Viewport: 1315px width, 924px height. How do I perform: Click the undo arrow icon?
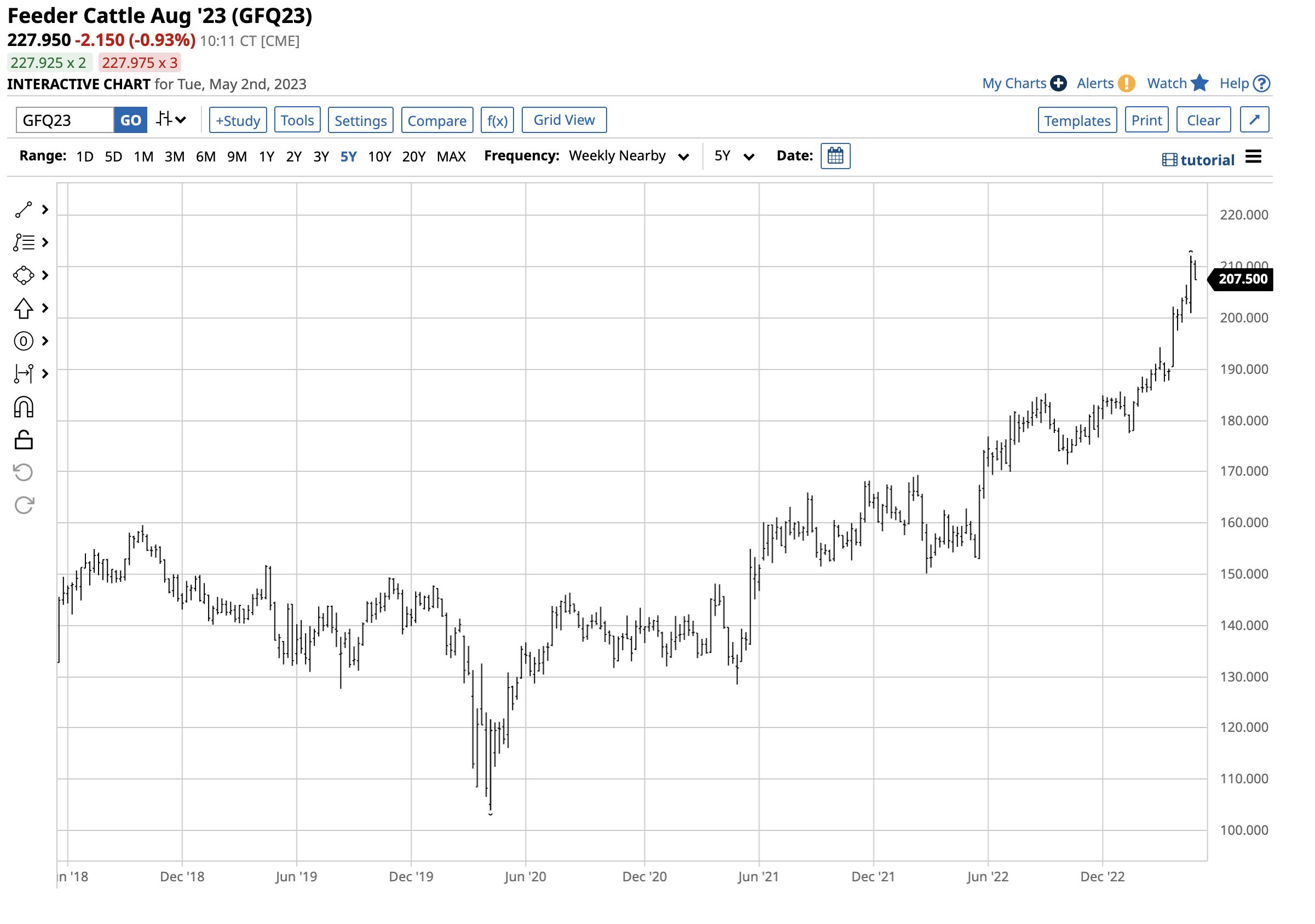(x=24, y=473)
